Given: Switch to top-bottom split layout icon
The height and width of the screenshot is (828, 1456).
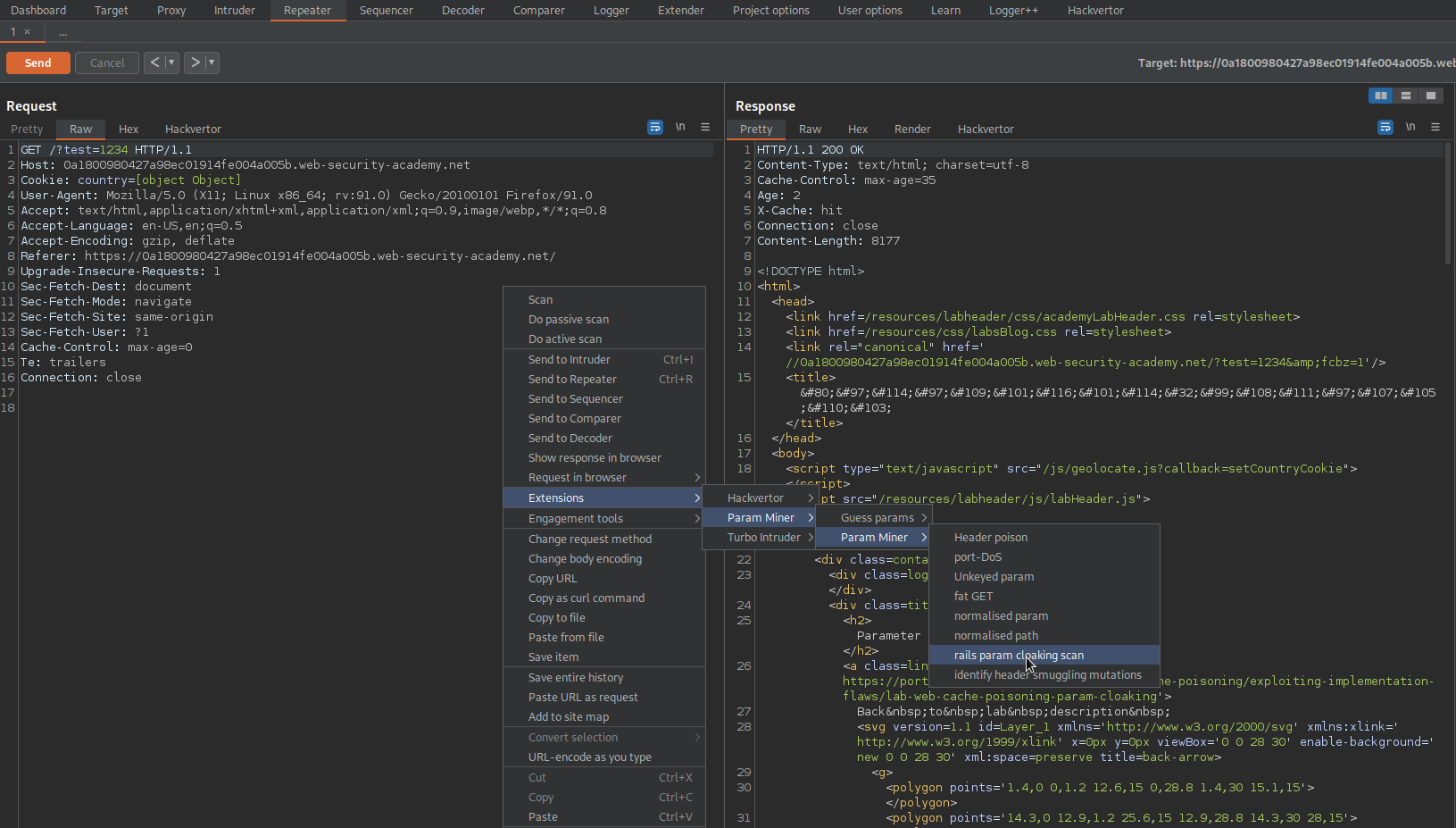Looking at the screenshot, I should point(1406,96).
